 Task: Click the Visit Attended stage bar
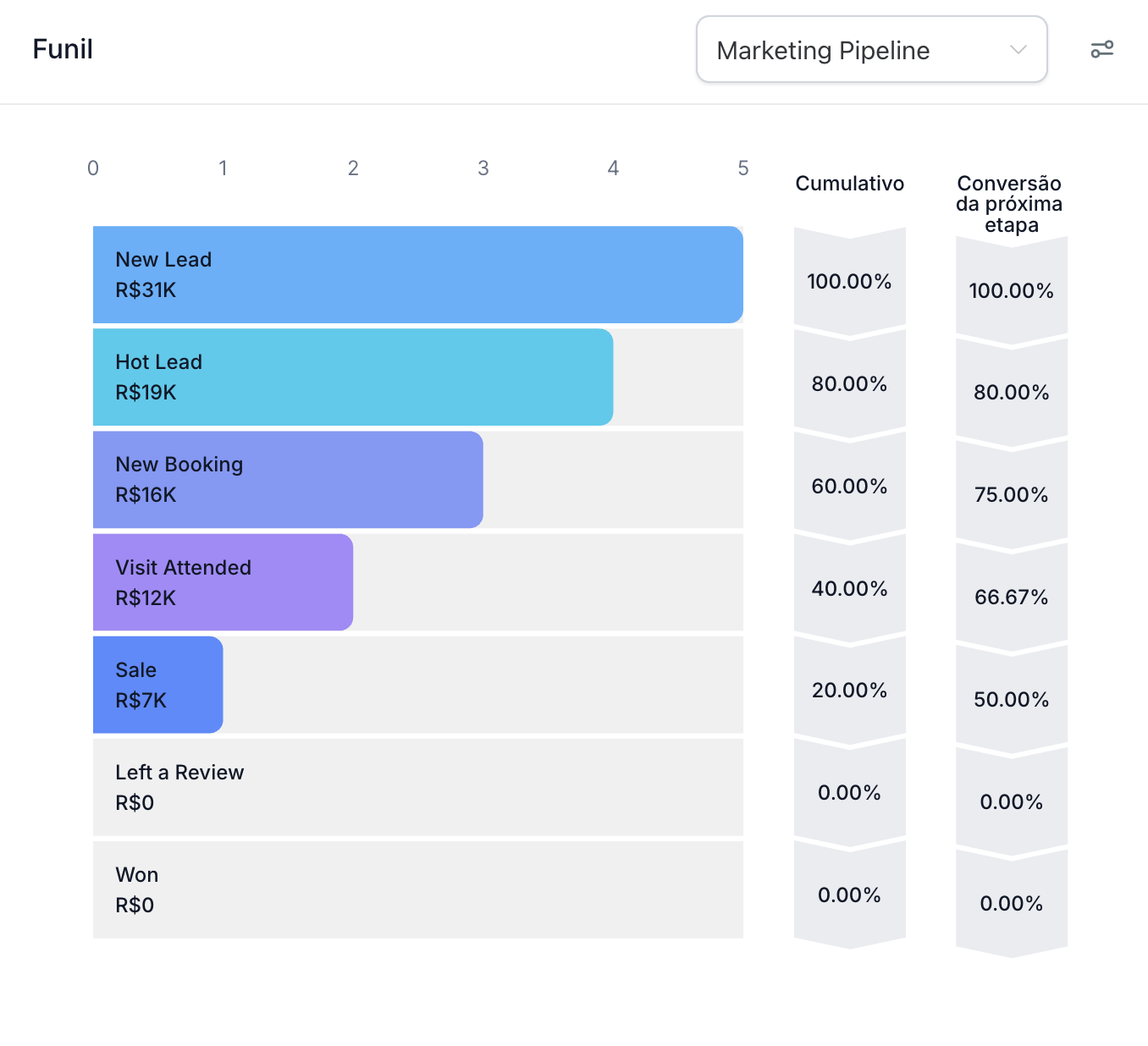pos(223,582)
